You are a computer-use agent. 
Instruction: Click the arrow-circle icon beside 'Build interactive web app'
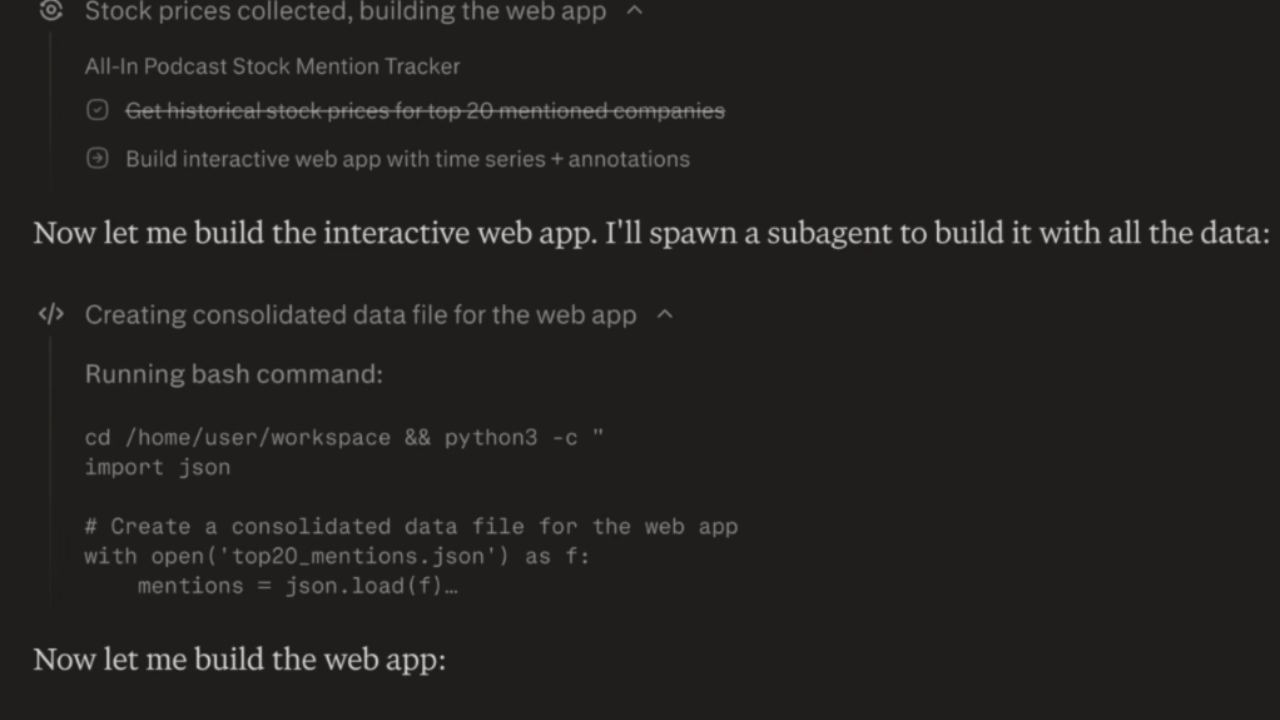click(97, 158)
